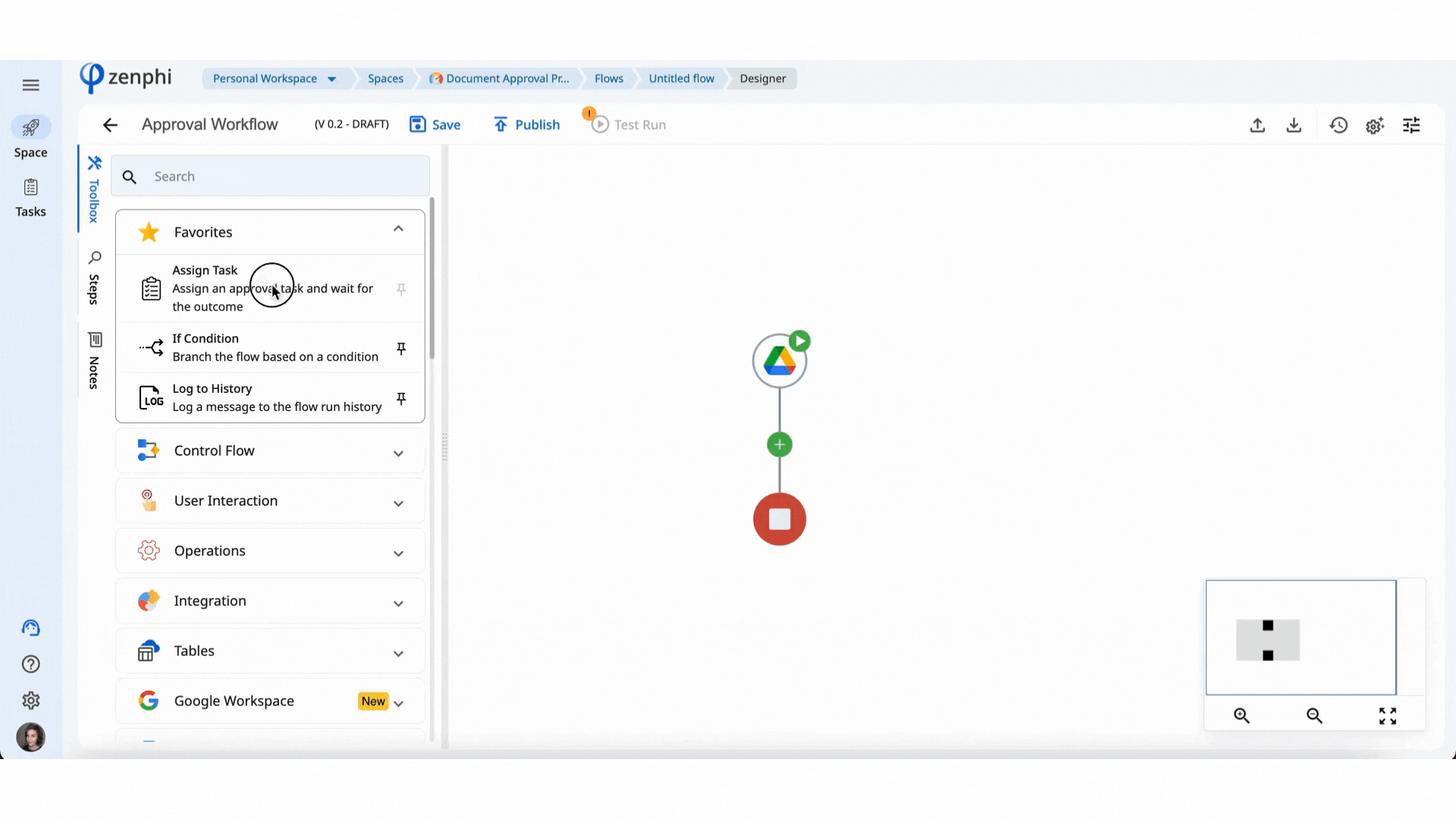Unpin Log to History from Favorites
1456x819 pixels.
(401, 398)
